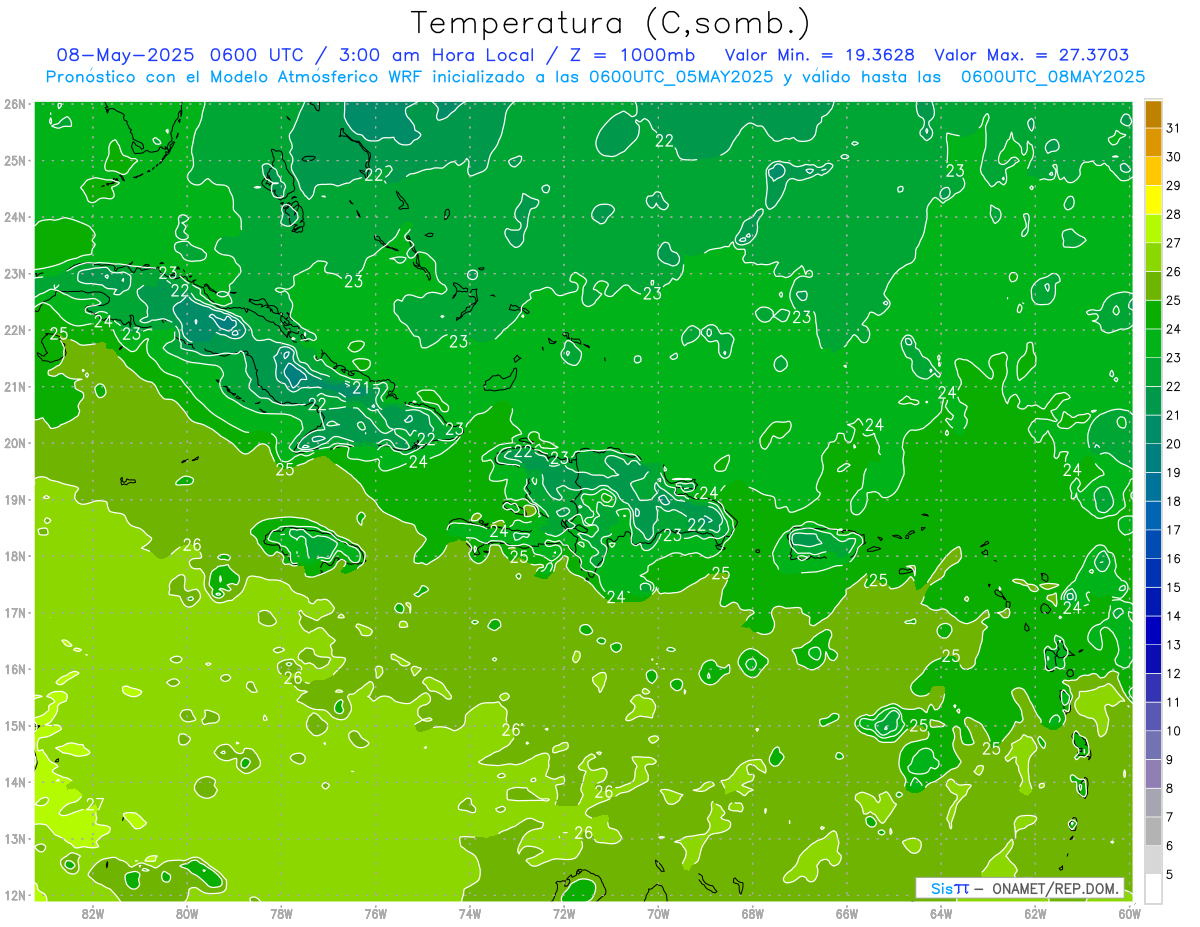Image resolution: width=1200 pixels, height=927 pixels.
Task: Click the '19' label on the color scale
Action: [x=1173, y=472]
